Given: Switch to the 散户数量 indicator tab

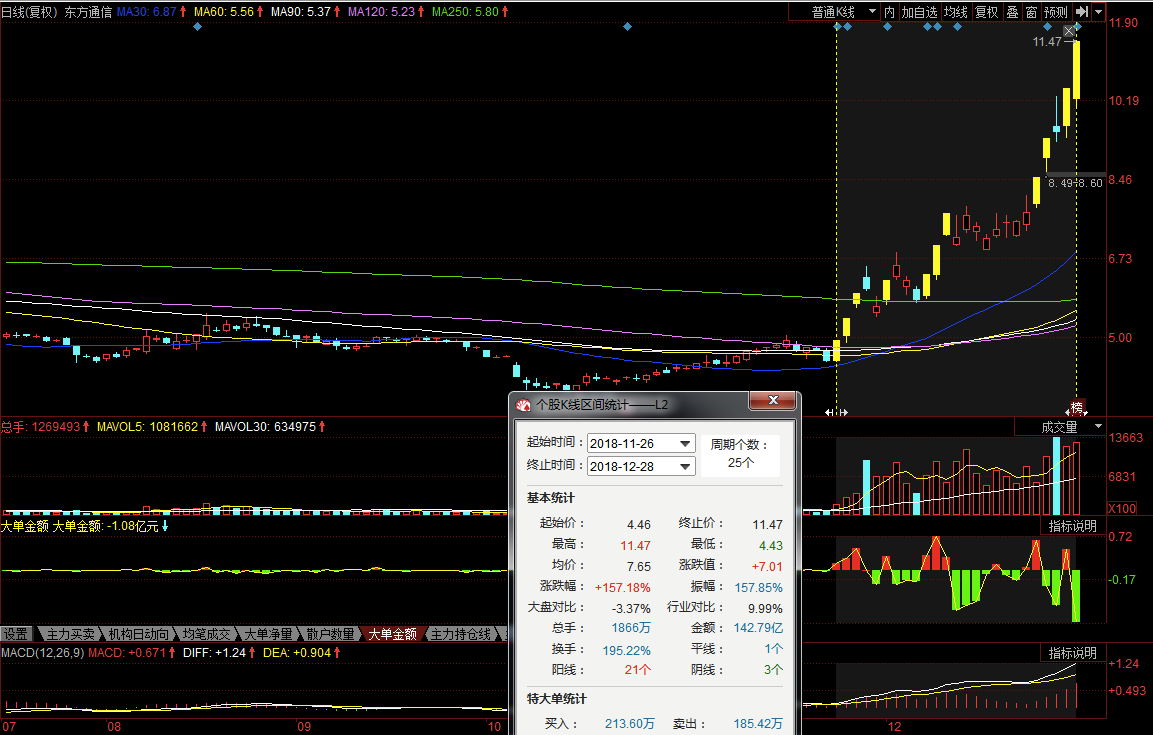Looking at the screenshot, I should tap(329, 634).
